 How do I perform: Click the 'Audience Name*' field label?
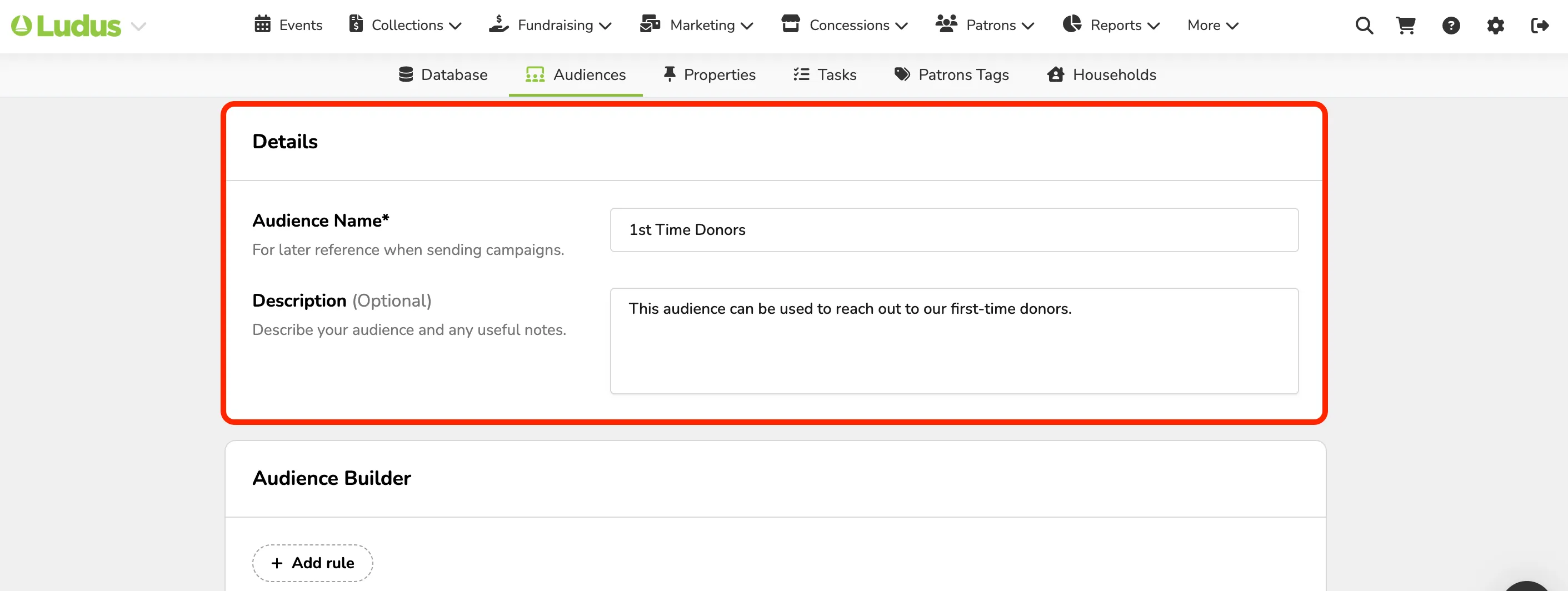pyautogui.click(x=321, y=221)
